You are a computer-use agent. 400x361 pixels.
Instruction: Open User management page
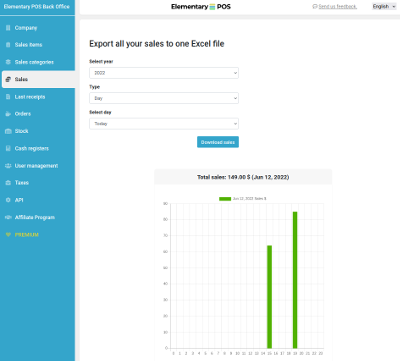click(37, 166)
